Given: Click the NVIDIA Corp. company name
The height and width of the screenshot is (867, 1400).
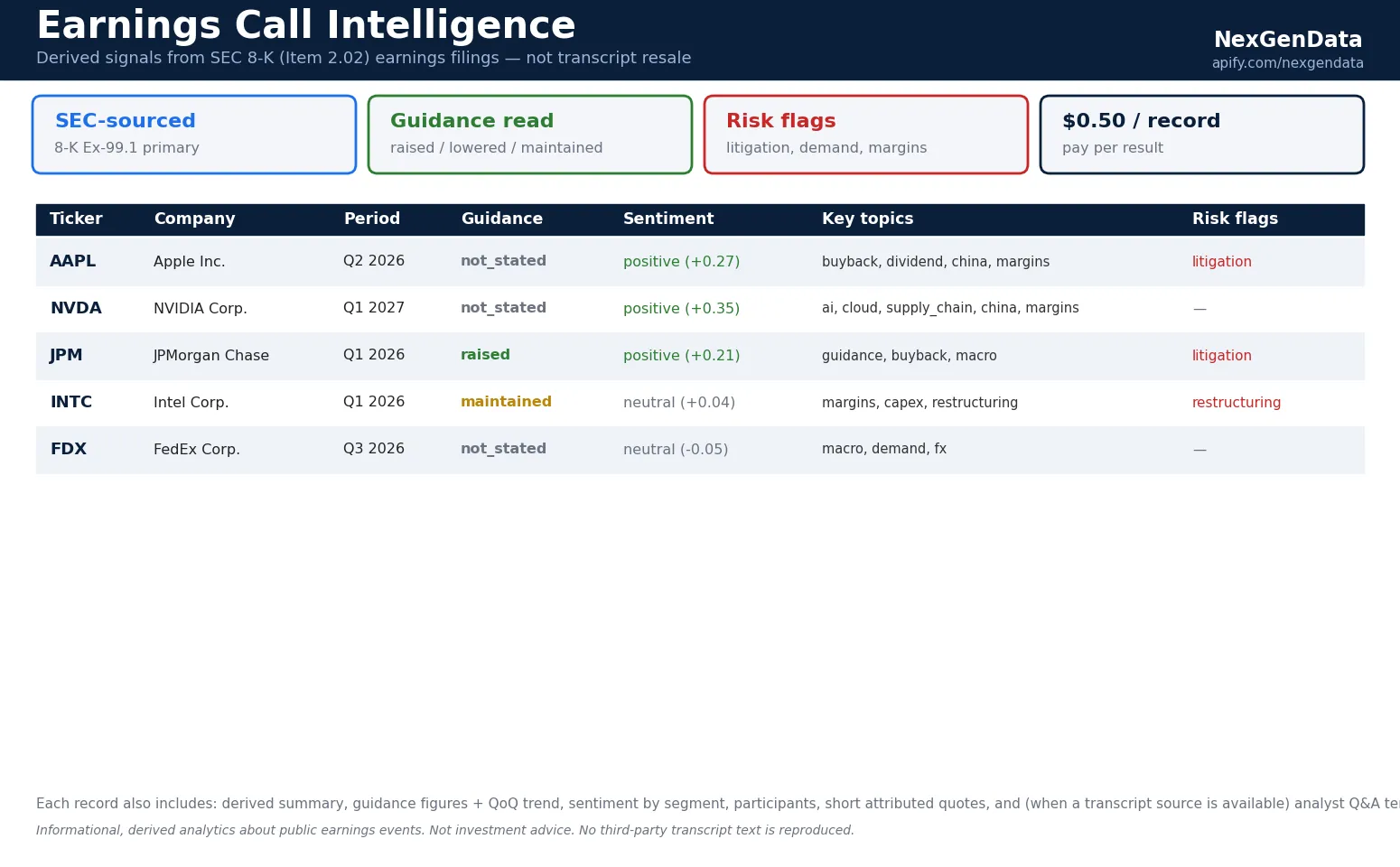Looking at the screenshot, I should (201, 308).
